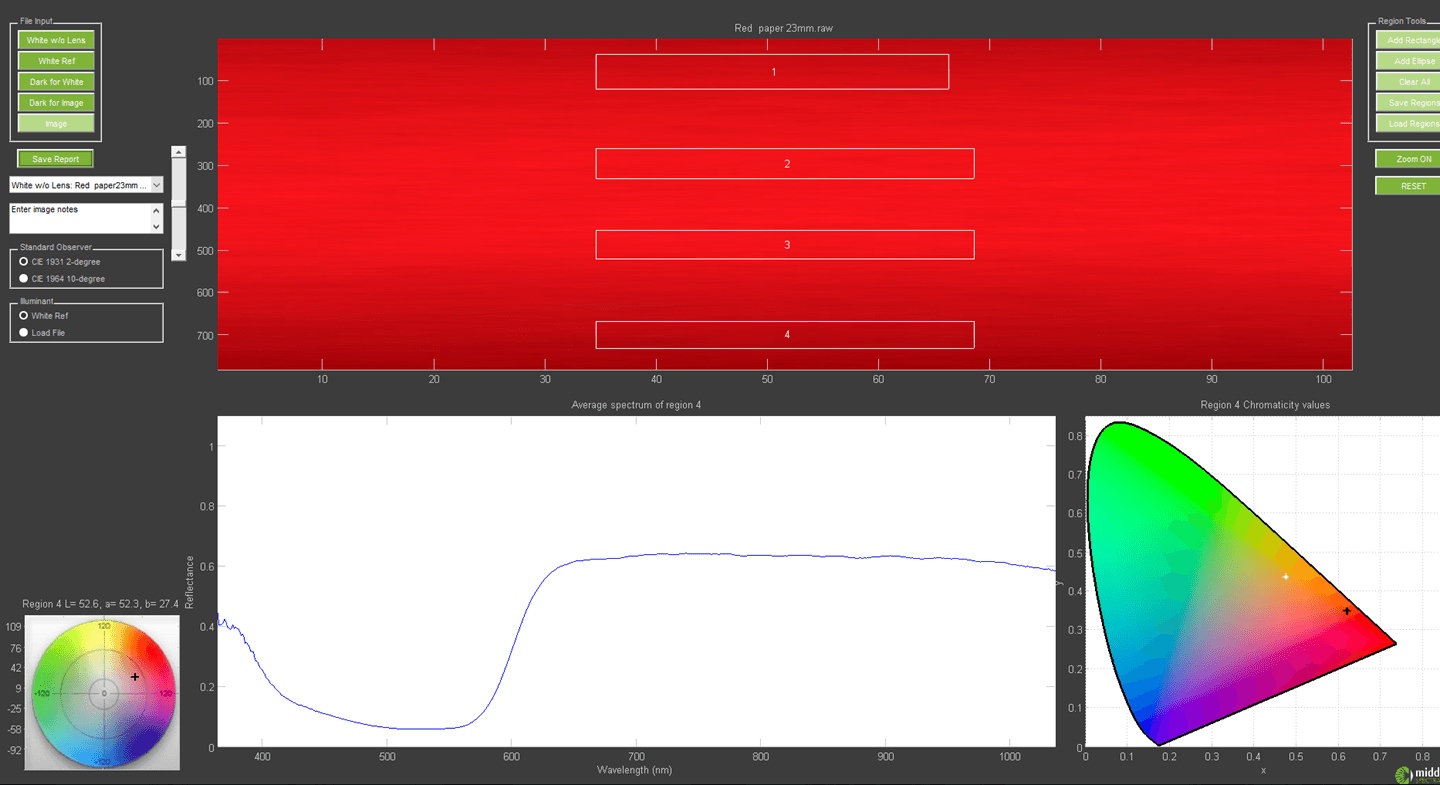The height and width of the screenshot is (785, 1440).
Task: Choose Load File as illuminant
Action: coord(22,331)
